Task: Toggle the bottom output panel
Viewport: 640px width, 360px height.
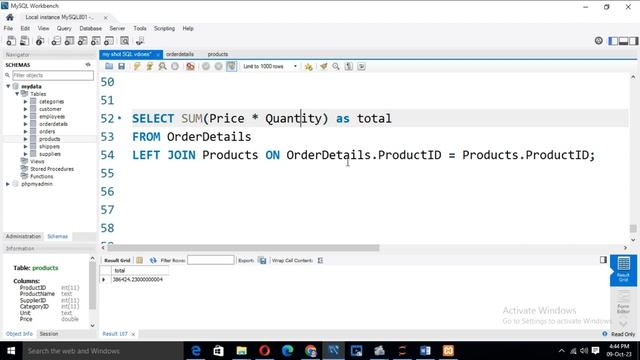Action: pos(623,41)
